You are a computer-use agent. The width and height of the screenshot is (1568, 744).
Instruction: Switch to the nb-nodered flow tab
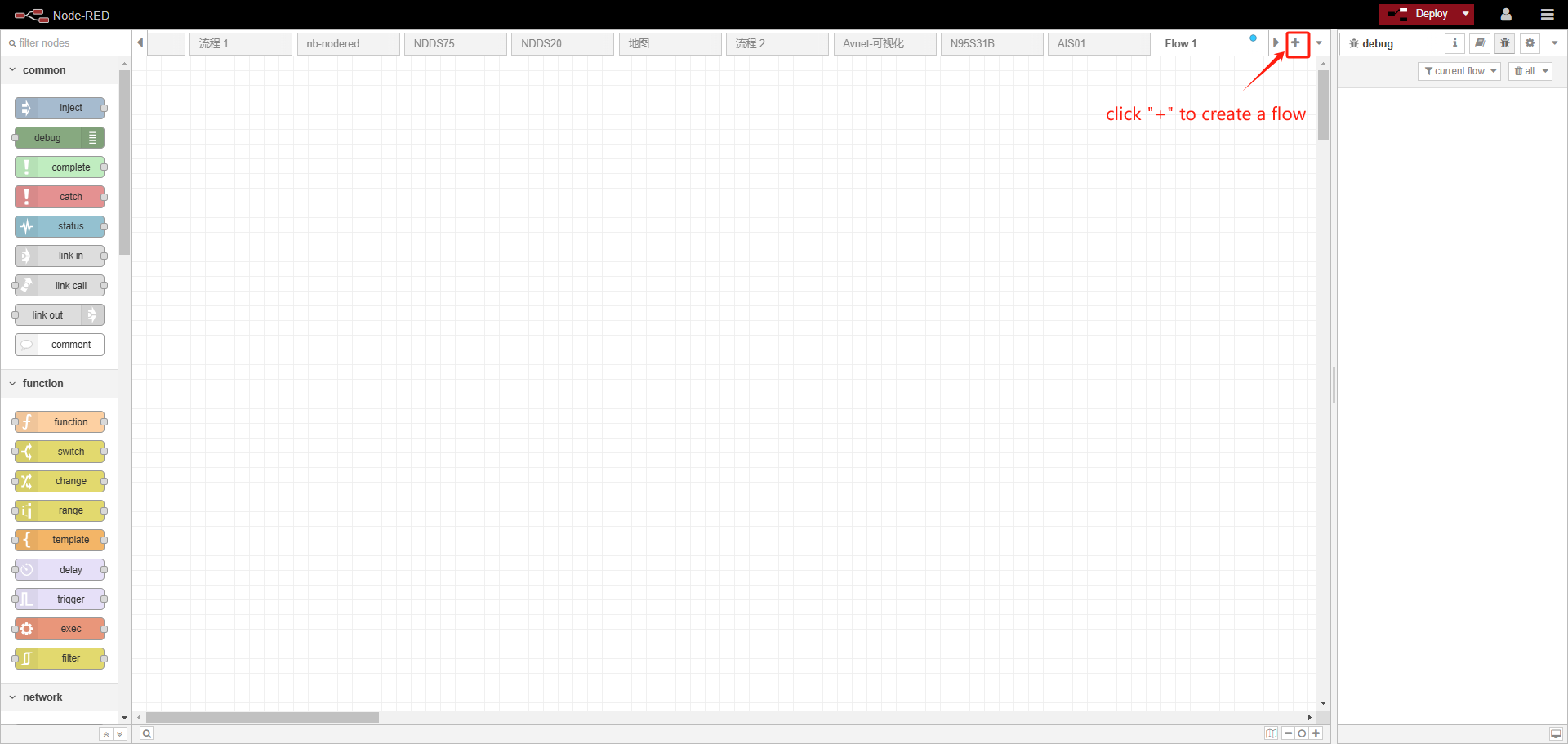349,44
